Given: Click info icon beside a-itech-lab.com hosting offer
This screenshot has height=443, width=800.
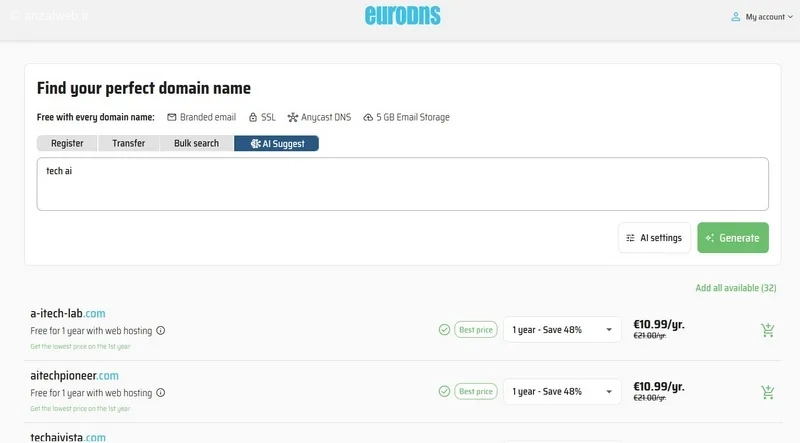Looking at the screenshot, I should (x=161, y=331).
